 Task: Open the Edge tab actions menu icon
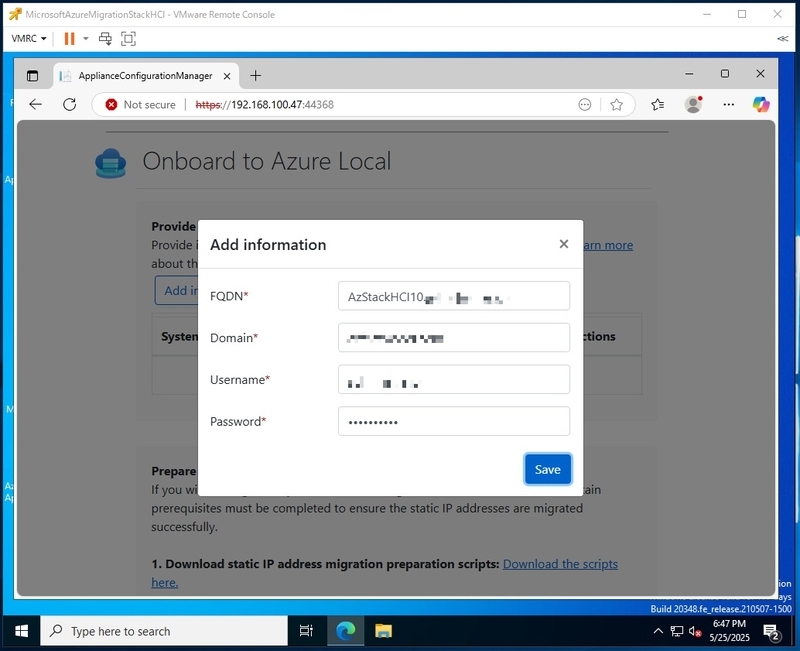pyautogui.click(x=33, y=76)
